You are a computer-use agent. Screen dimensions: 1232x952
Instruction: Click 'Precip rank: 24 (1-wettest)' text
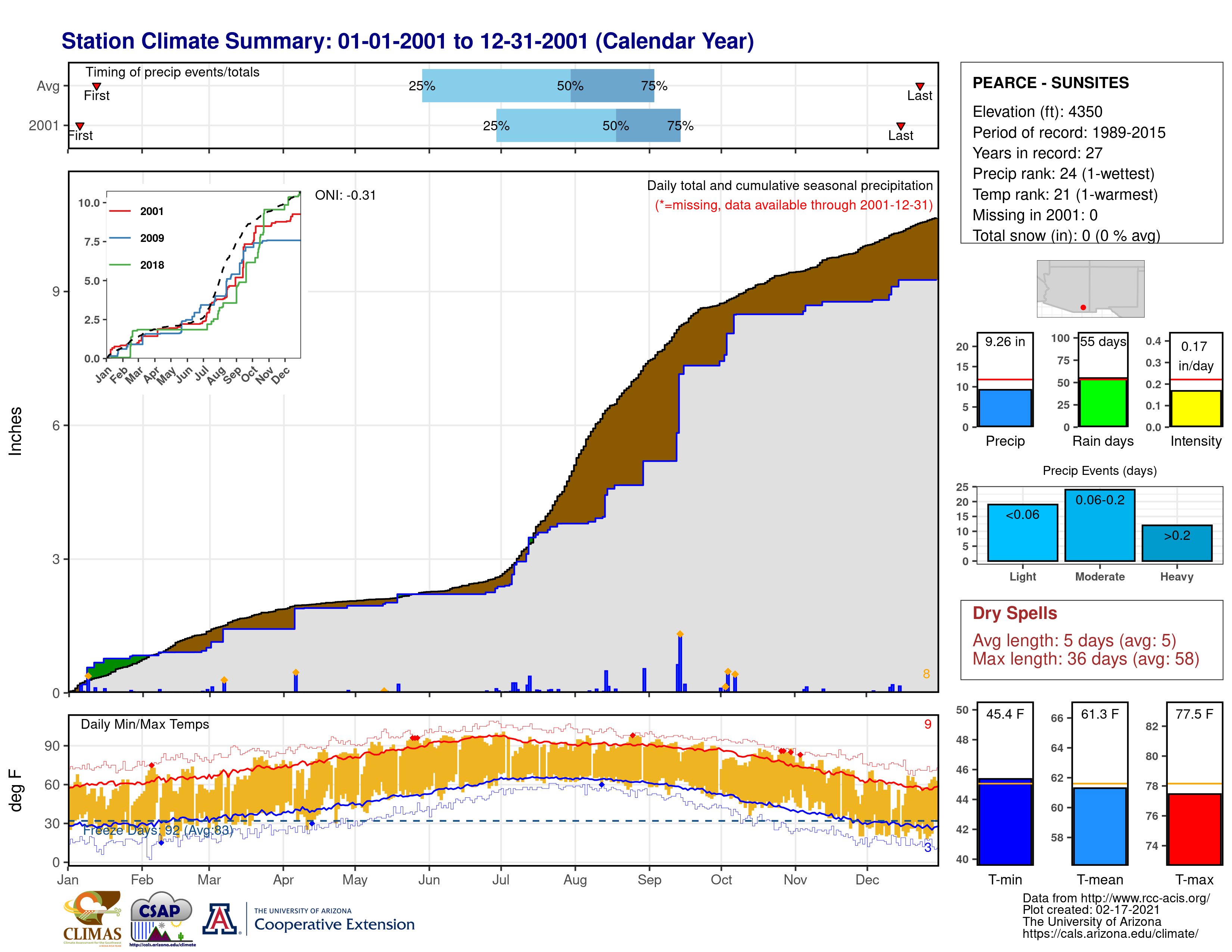click(1063, 174)
